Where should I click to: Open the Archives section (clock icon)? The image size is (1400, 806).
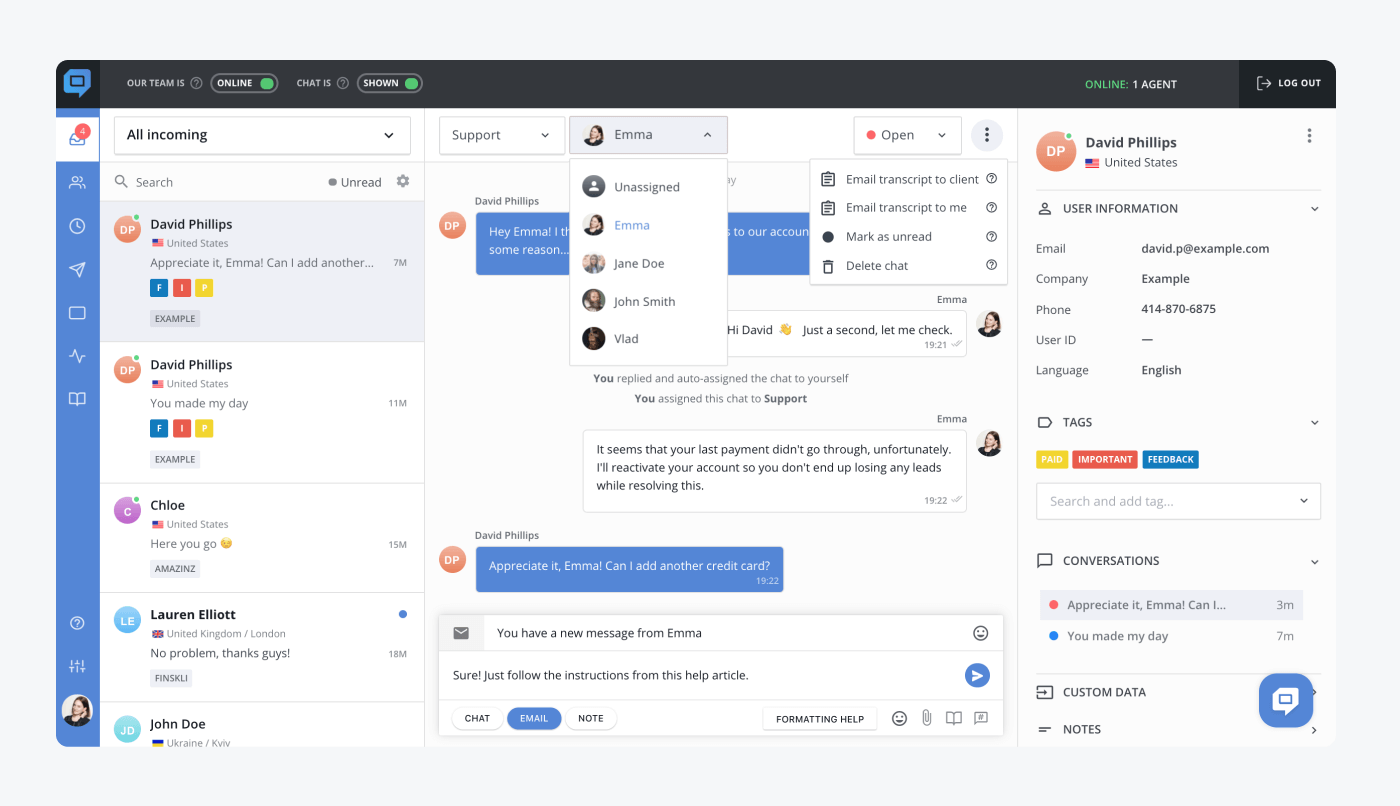(77, 226)
